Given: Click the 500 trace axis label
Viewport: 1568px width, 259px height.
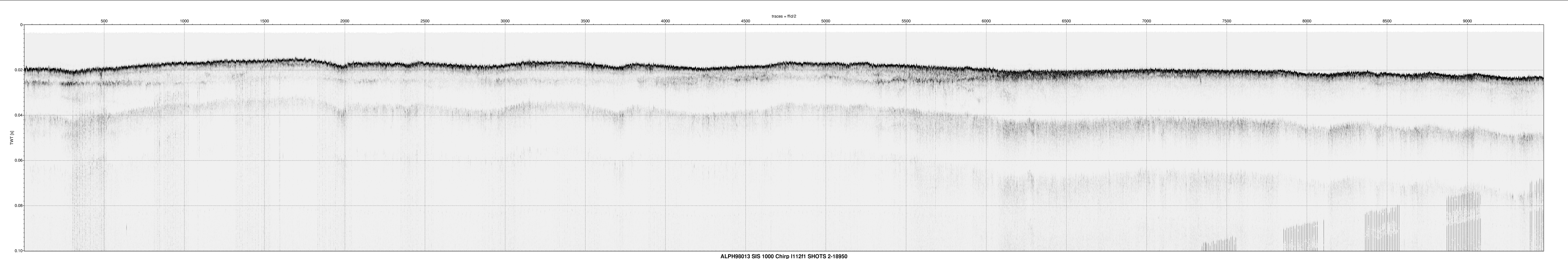Looking at the screenshot, I should click(104, 21).
